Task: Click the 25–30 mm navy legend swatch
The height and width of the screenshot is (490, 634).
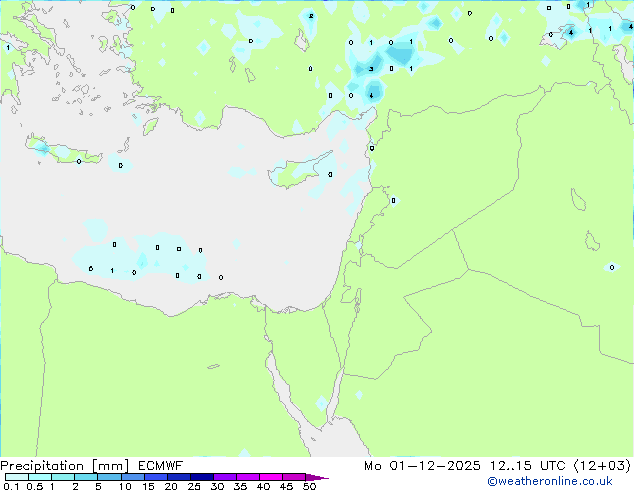Action: point(202,477)
